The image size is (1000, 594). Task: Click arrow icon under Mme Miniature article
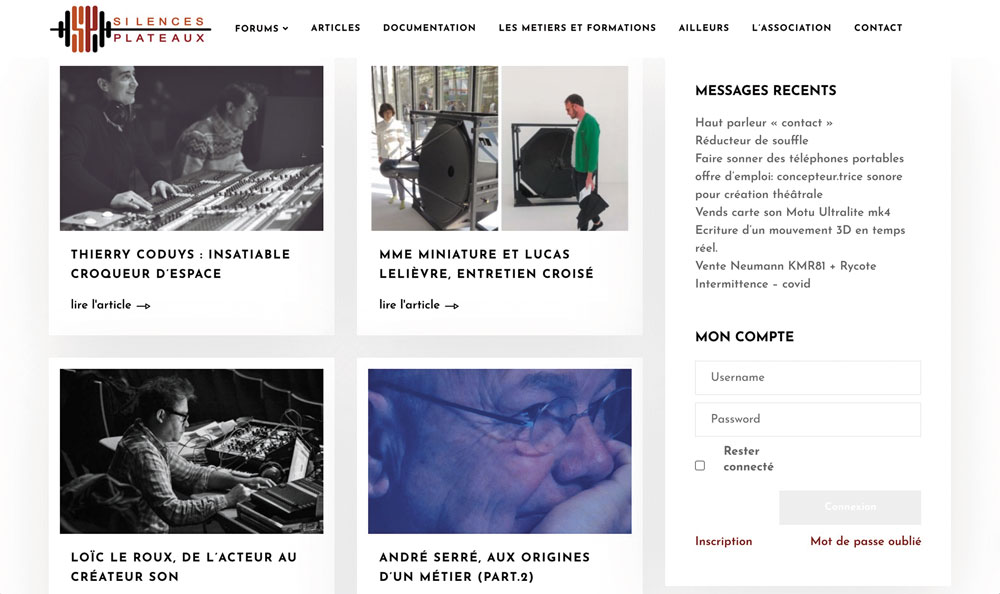[x=452, y=306]
